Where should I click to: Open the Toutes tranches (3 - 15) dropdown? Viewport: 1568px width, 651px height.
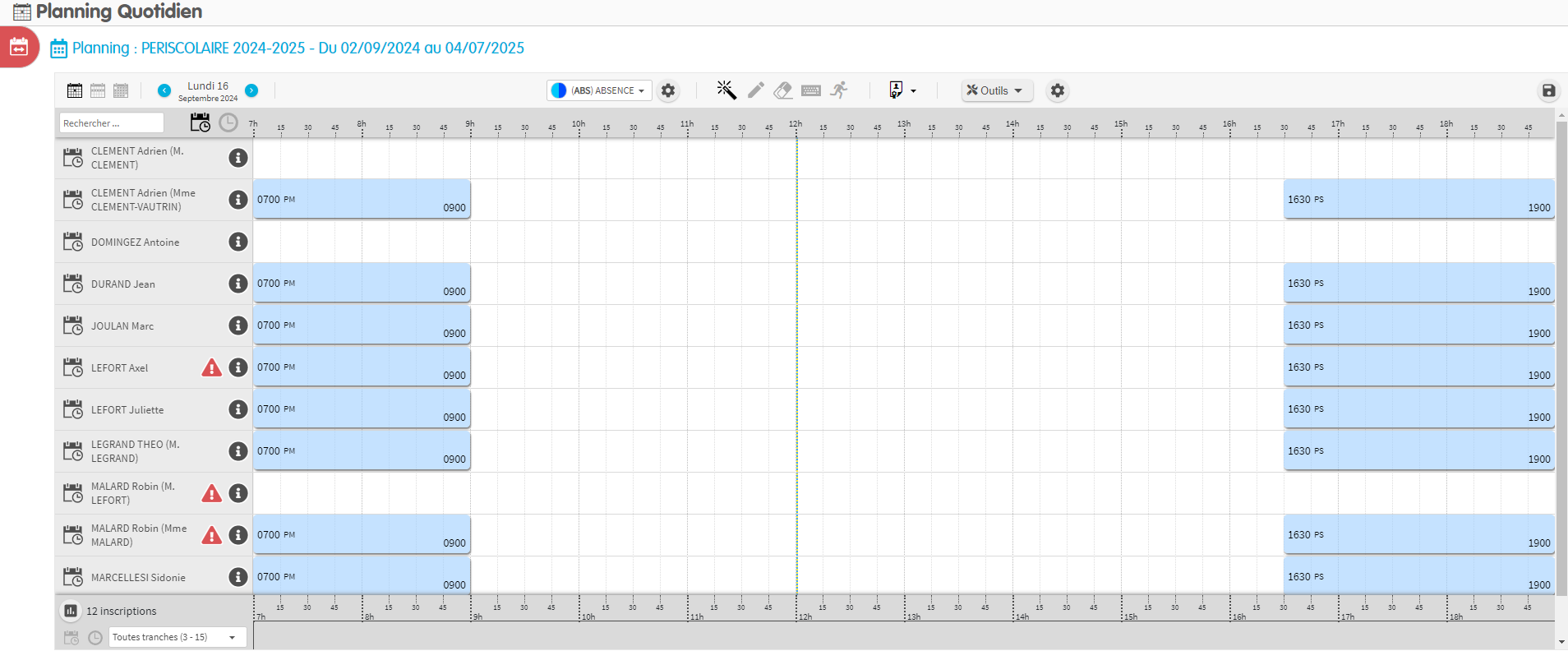click(x=178, y=637)
